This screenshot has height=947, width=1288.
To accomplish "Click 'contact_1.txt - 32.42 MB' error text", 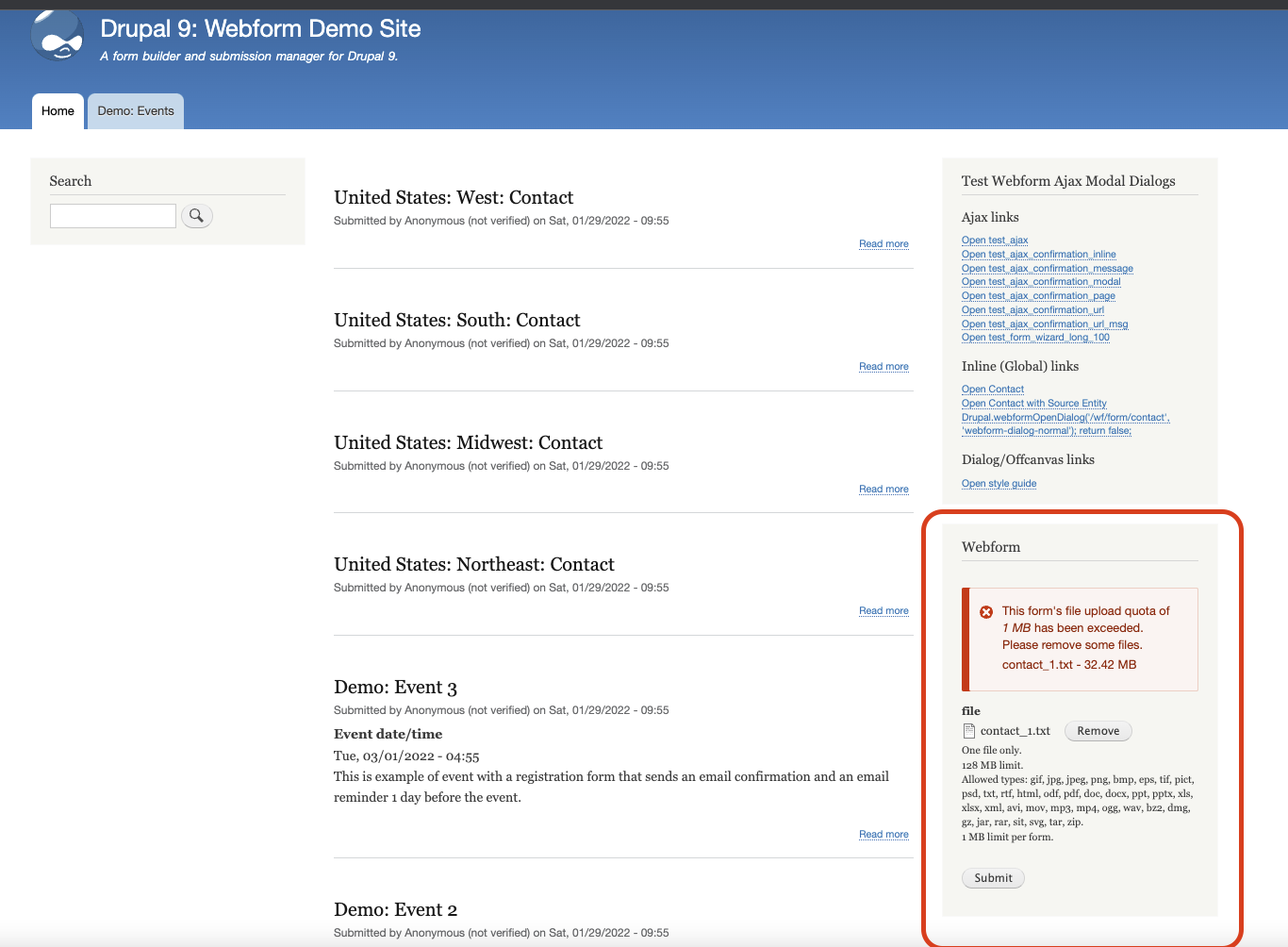I will coord(1069,665).
